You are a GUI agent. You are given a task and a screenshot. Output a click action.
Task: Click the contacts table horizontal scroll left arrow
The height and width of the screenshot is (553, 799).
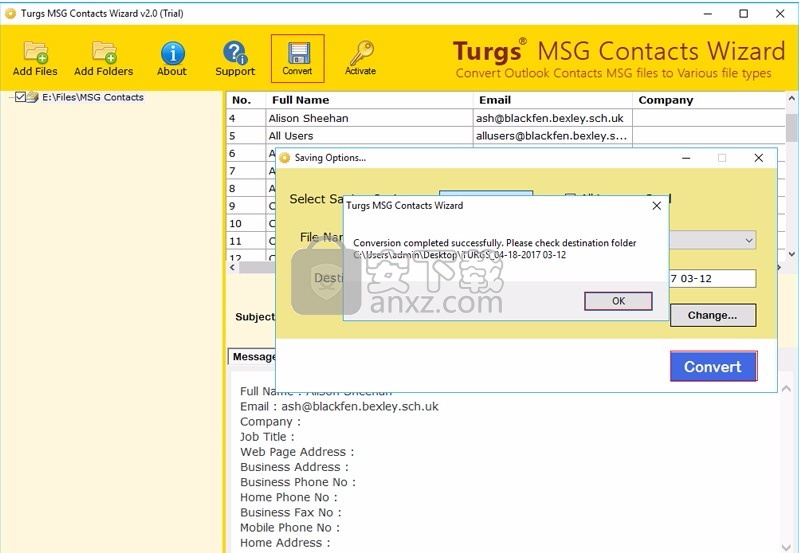232,267
